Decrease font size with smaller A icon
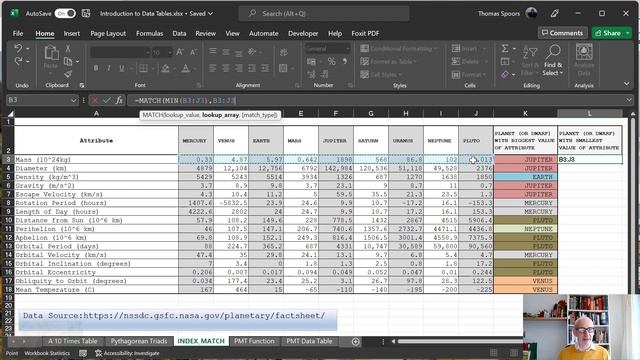The width and height of the screenshot is (640, 360). point(193,52)
